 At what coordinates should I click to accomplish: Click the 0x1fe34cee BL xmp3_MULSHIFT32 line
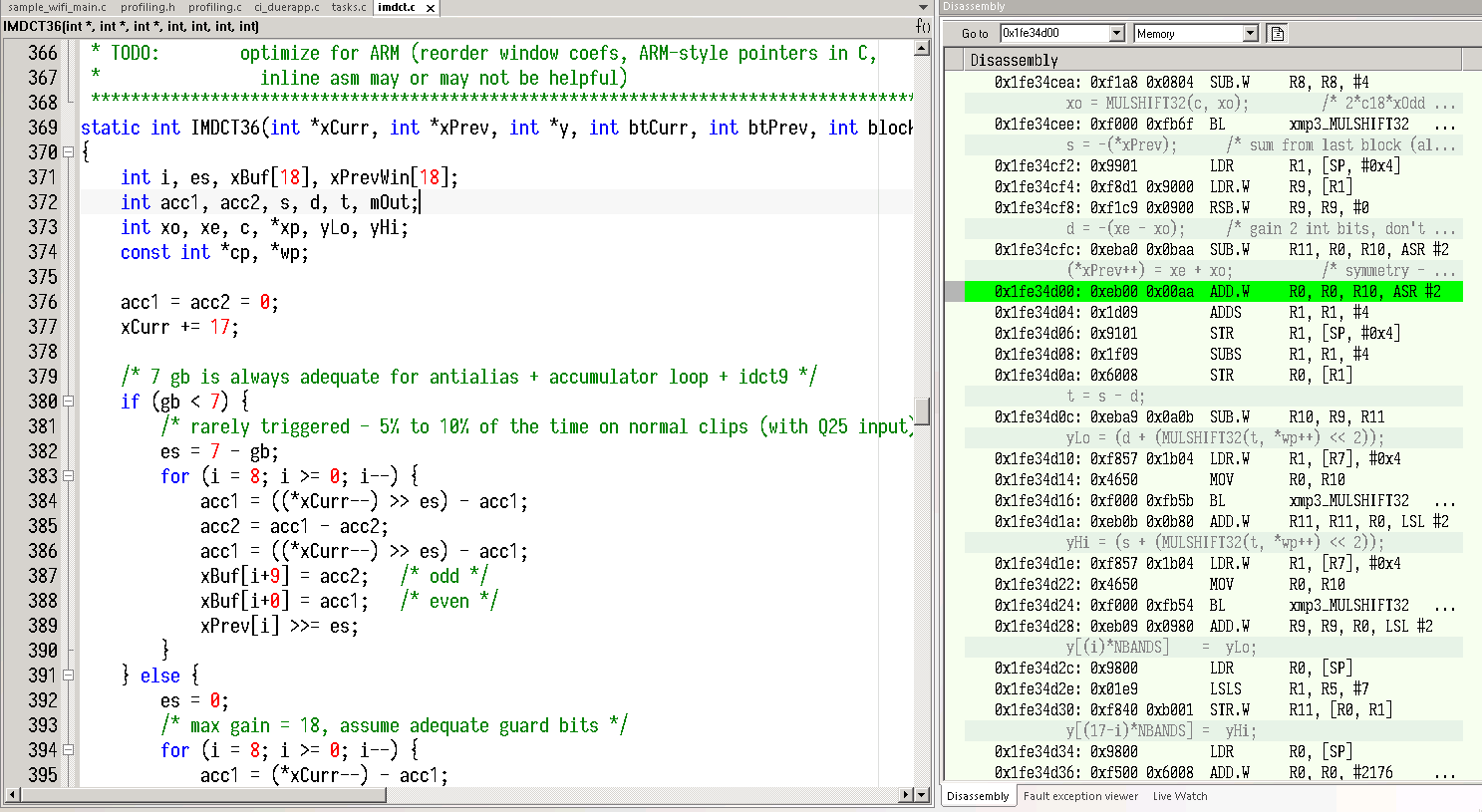pyautogui.click(x=1213, y=124)
